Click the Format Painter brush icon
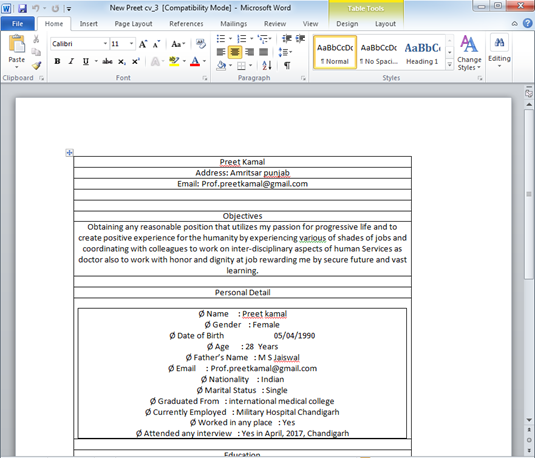535x458 pixels. (x=37, y=65)
